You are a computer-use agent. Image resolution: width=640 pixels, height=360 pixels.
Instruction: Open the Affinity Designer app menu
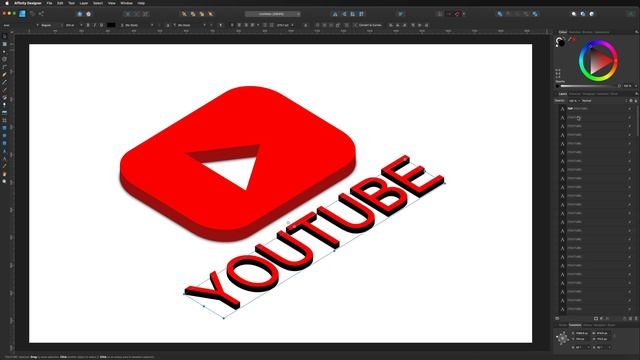click(28, 3)
